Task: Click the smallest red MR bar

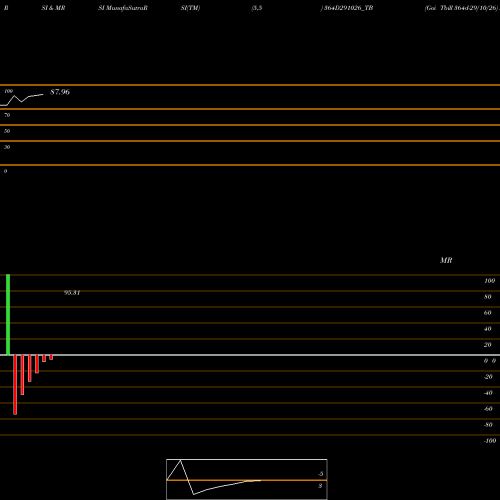Action: coord(51,357)
